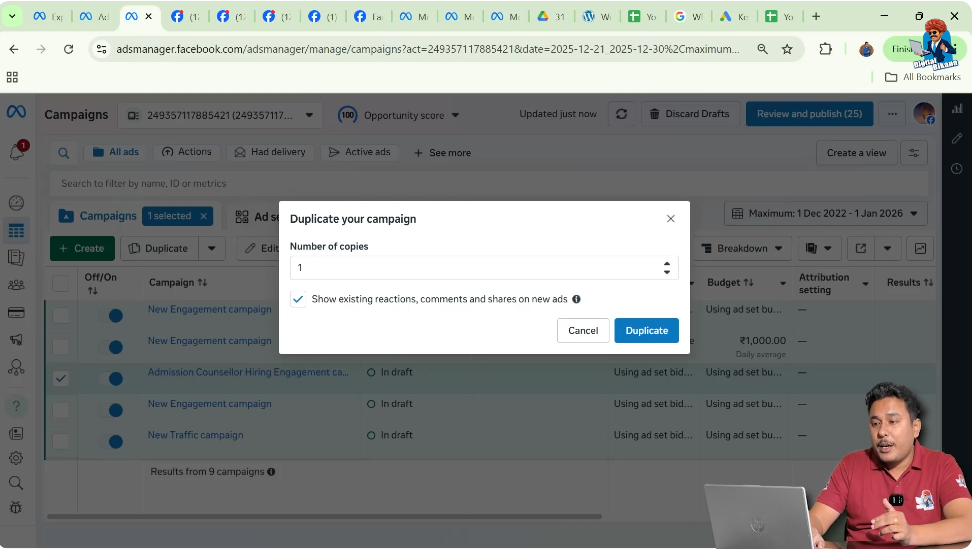Select Campaigns table icon in left sidebar
Image resolution: width=974 pixels, height=550 pixels.
[x=16, y=231]
